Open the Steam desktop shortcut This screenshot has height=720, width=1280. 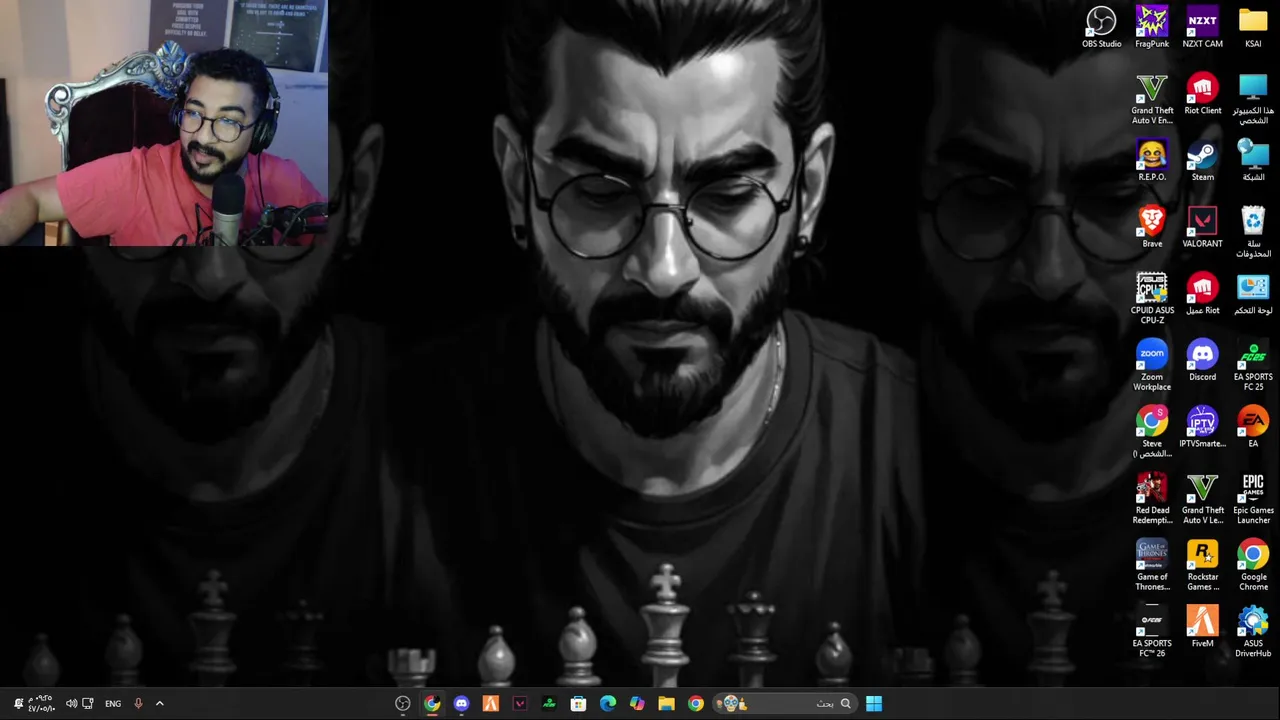pos(1202,160)
